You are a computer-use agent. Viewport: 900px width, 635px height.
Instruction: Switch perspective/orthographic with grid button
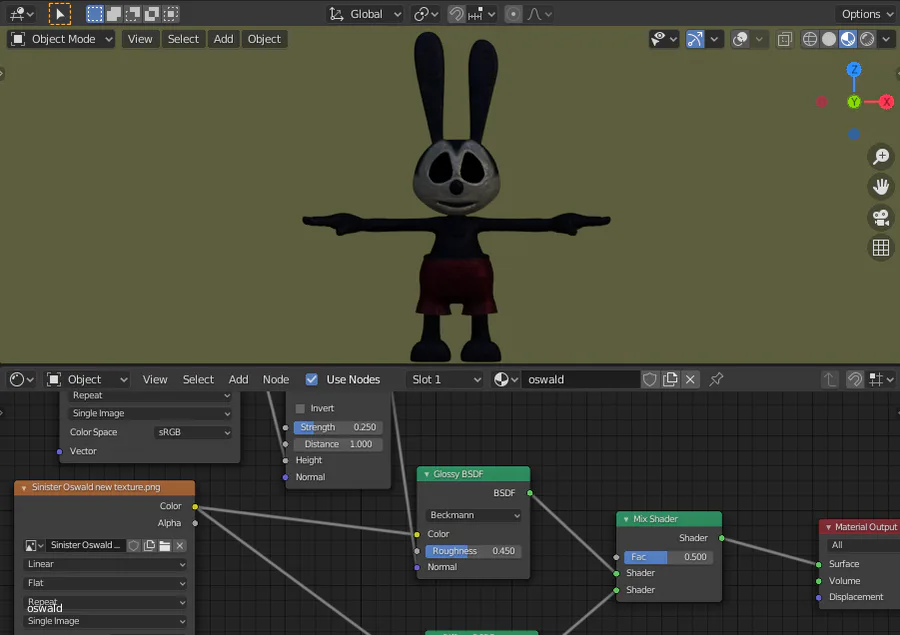[881, 248]
